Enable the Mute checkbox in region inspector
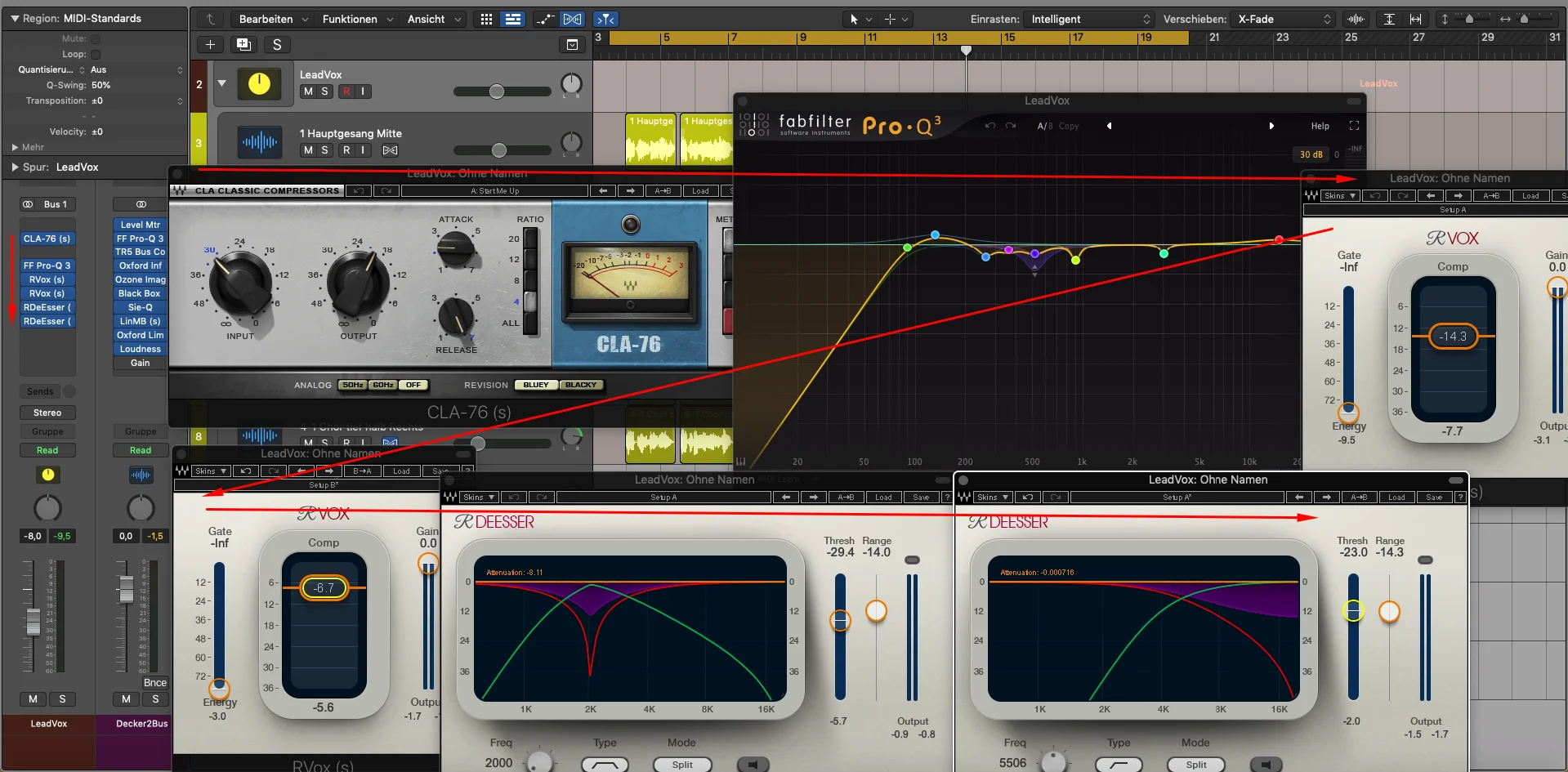The image size is (1568, 772). point(96,38)
